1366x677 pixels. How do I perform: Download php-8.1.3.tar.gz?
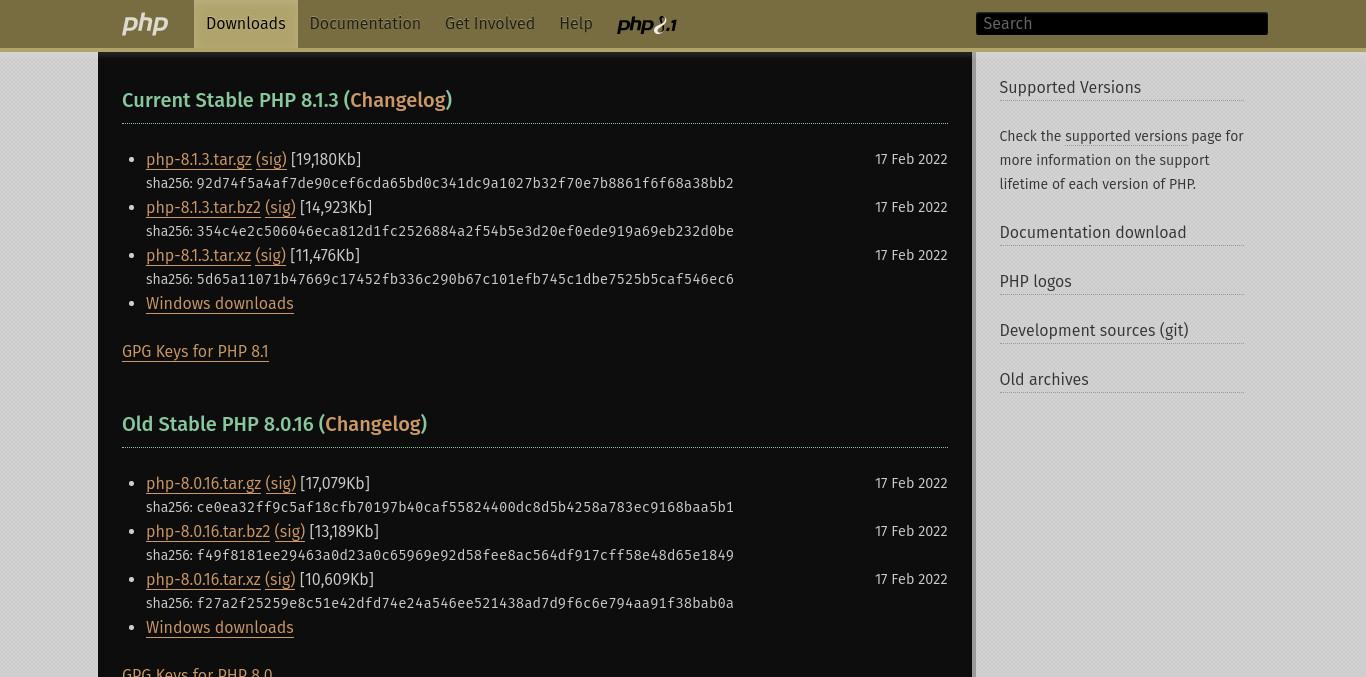pyautogui.click(x=199, y=160)
